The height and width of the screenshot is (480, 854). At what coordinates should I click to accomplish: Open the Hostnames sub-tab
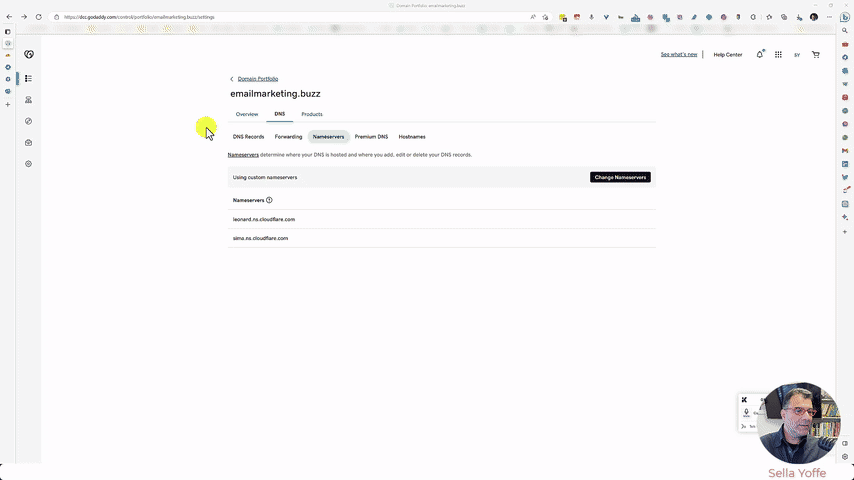coord(412,137)
